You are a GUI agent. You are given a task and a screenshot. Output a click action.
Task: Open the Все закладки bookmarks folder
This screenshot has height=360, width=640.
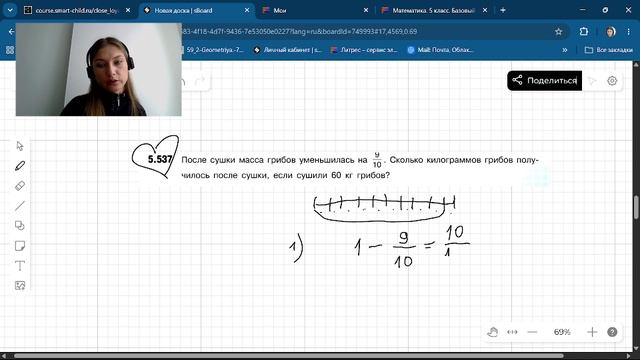609,50
